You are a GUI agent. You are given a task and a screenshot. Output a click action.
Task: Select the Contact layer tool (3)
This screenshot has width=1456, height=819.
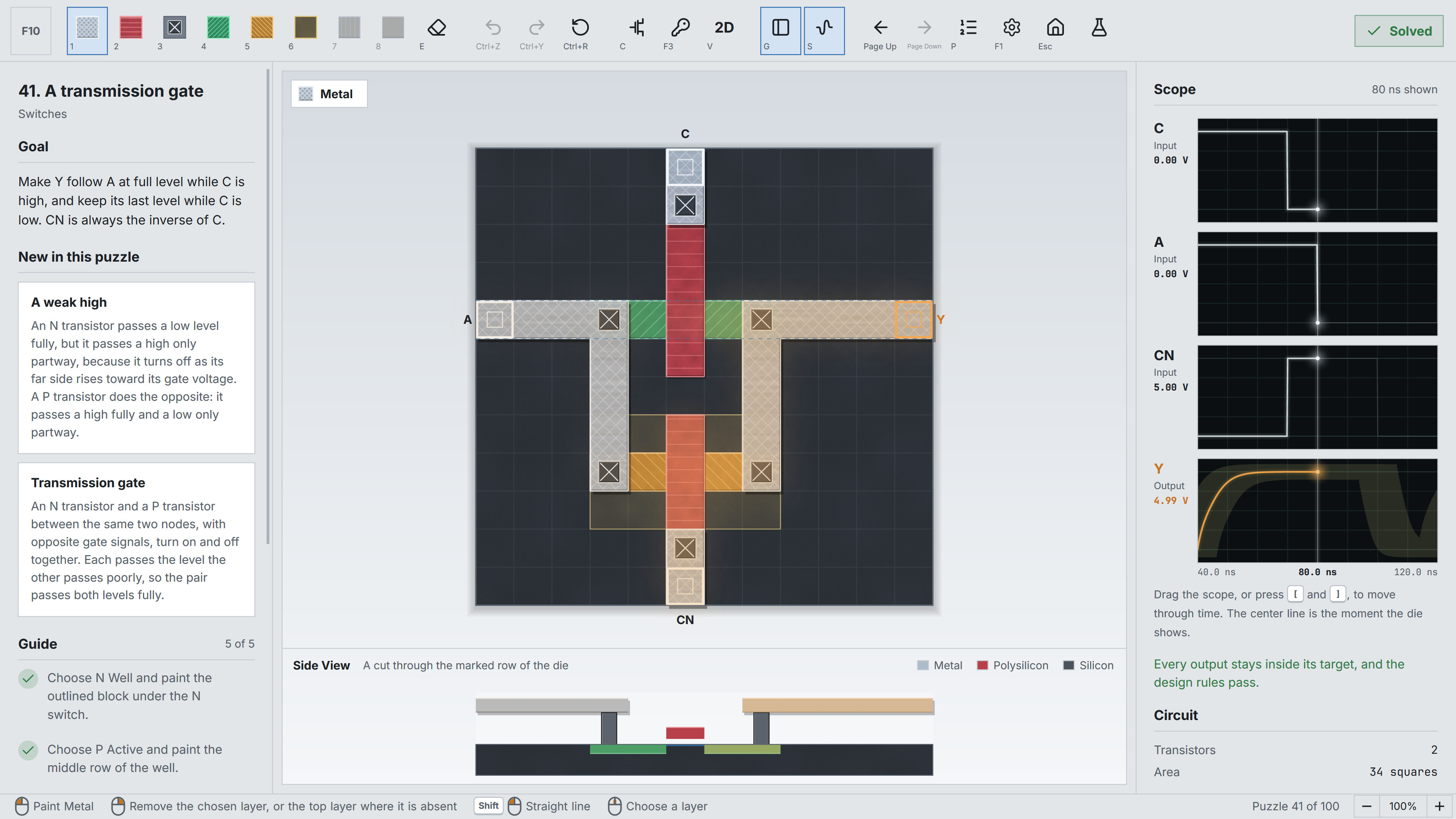point(174,30)
